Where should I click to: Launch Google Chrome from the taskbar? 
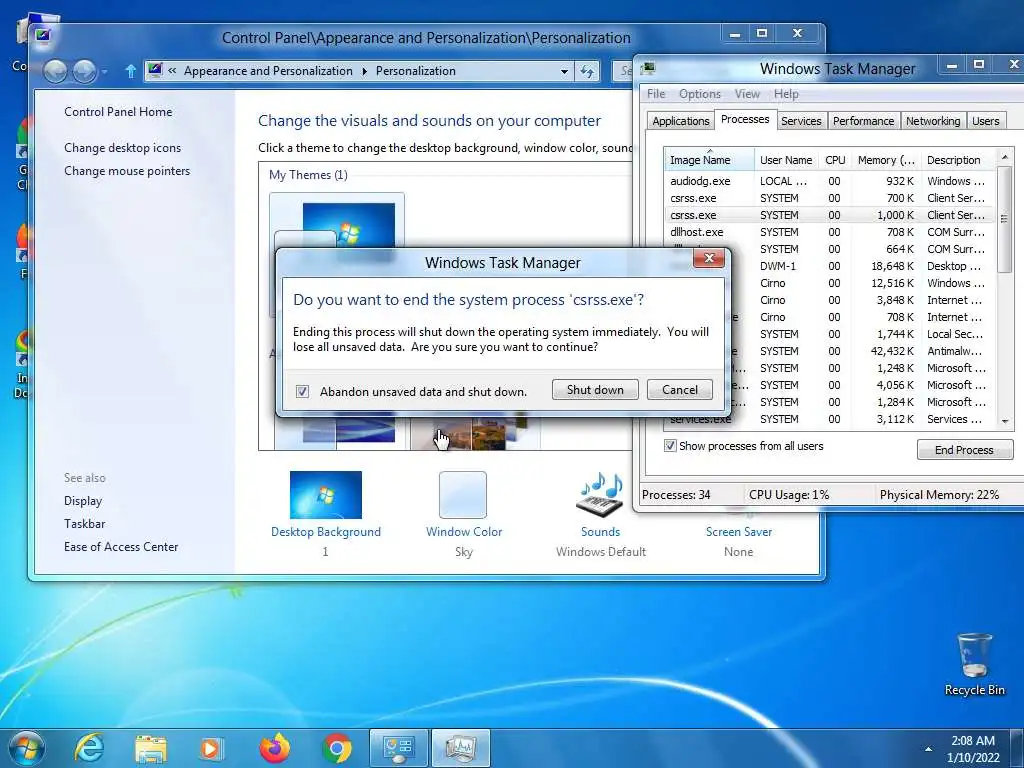tap(337, 748)
